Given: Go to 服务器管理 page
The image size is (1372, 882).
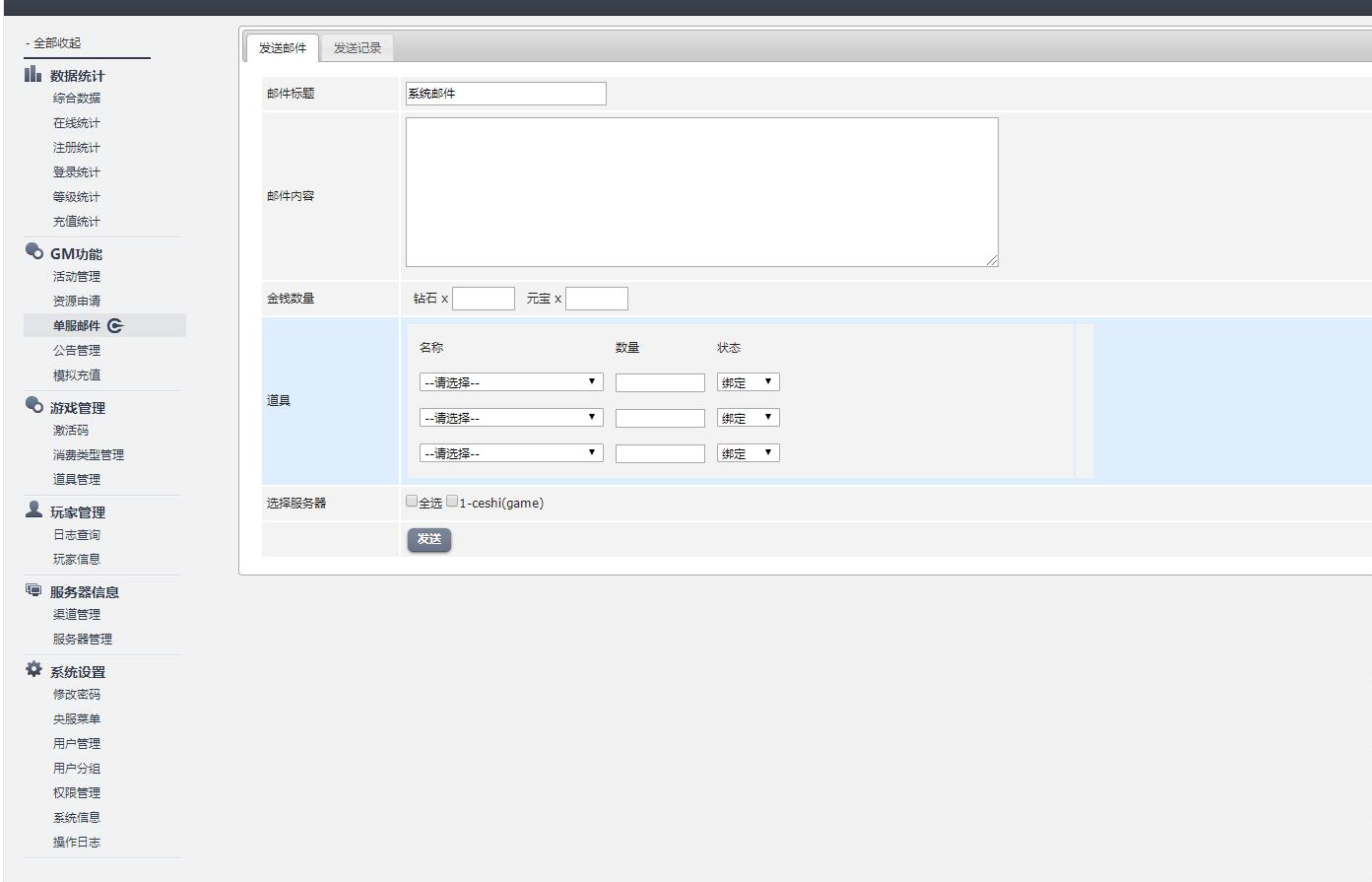Looking at the screenshot, I should click(x=83, y=639).
